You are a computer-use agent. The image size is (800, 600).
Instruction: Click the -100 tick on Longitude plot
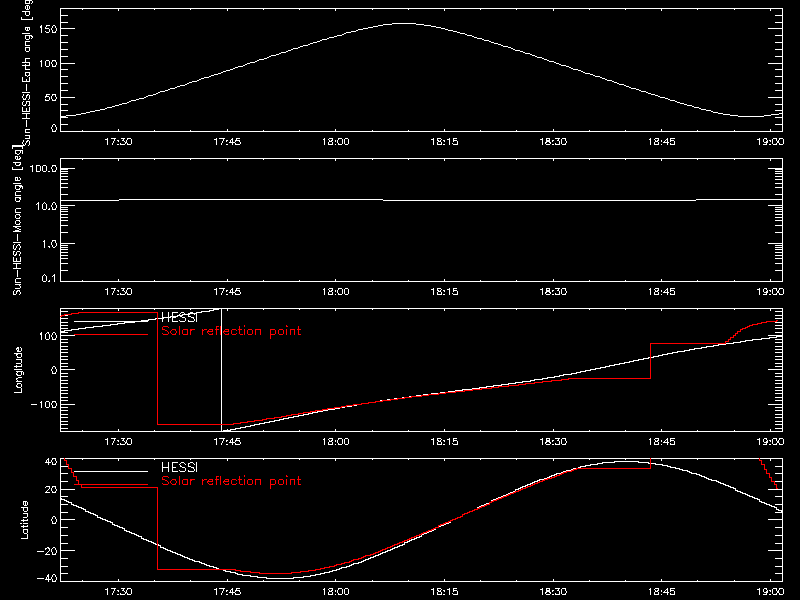(44, 404)
